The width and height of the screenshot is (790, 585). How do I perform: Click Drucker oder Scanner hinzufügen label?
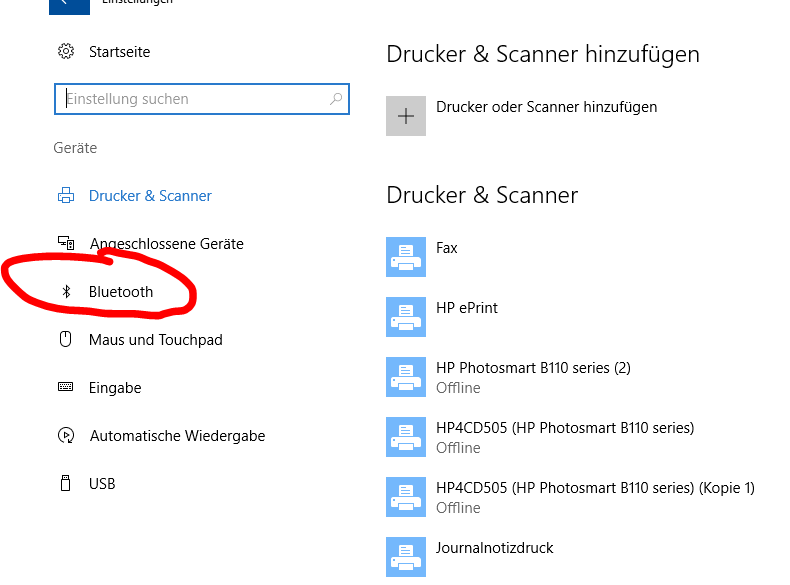point(546,107)
